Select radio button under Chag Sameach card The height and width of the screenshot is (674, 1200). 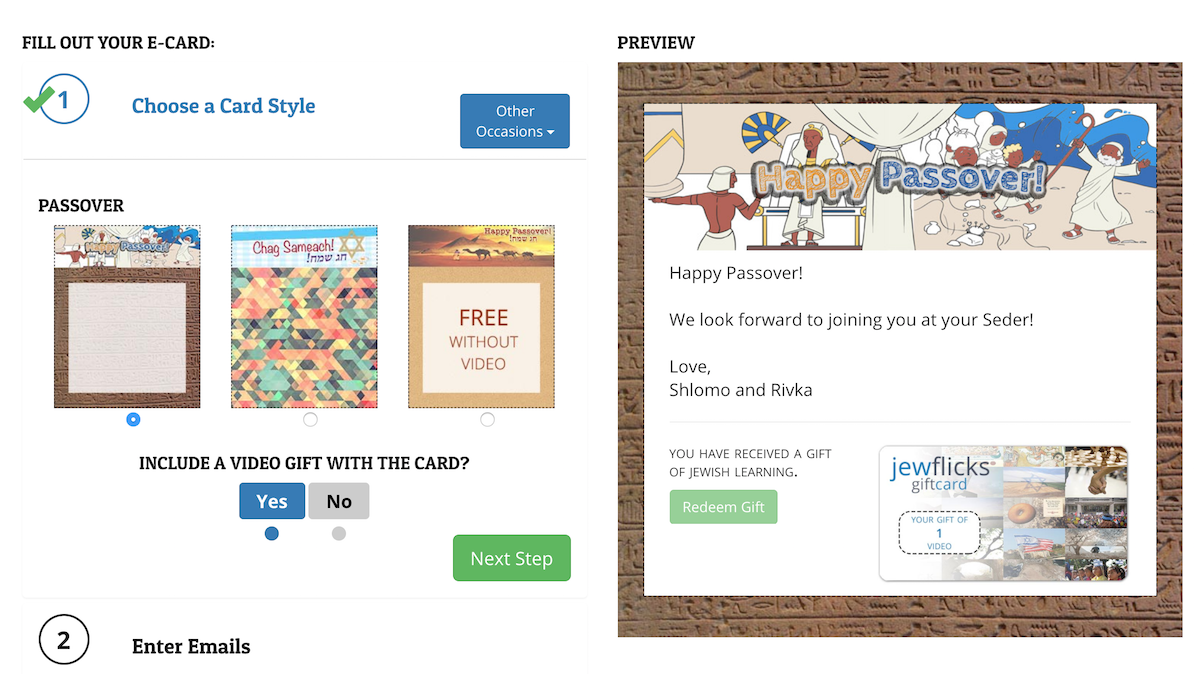click(x=310, y=420)
